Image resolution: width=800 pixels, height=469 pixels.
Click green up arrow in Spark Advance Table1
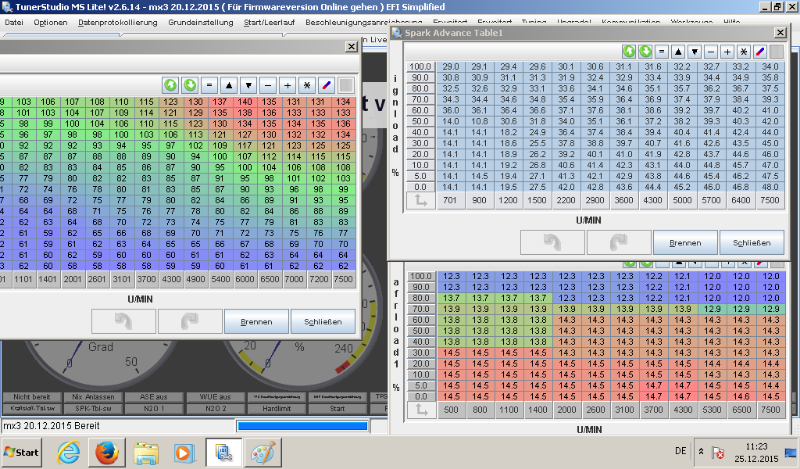629,50
